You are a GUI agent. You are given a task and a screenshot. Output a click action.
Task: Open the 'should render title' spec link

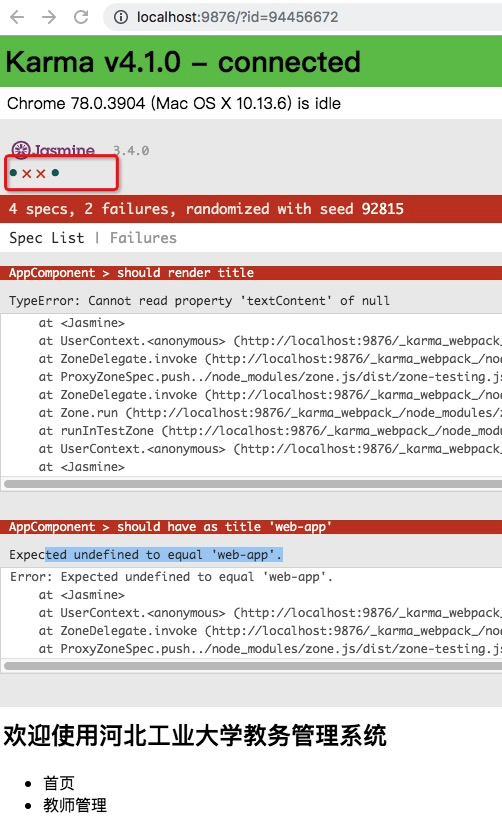click(x=185, y=273)
